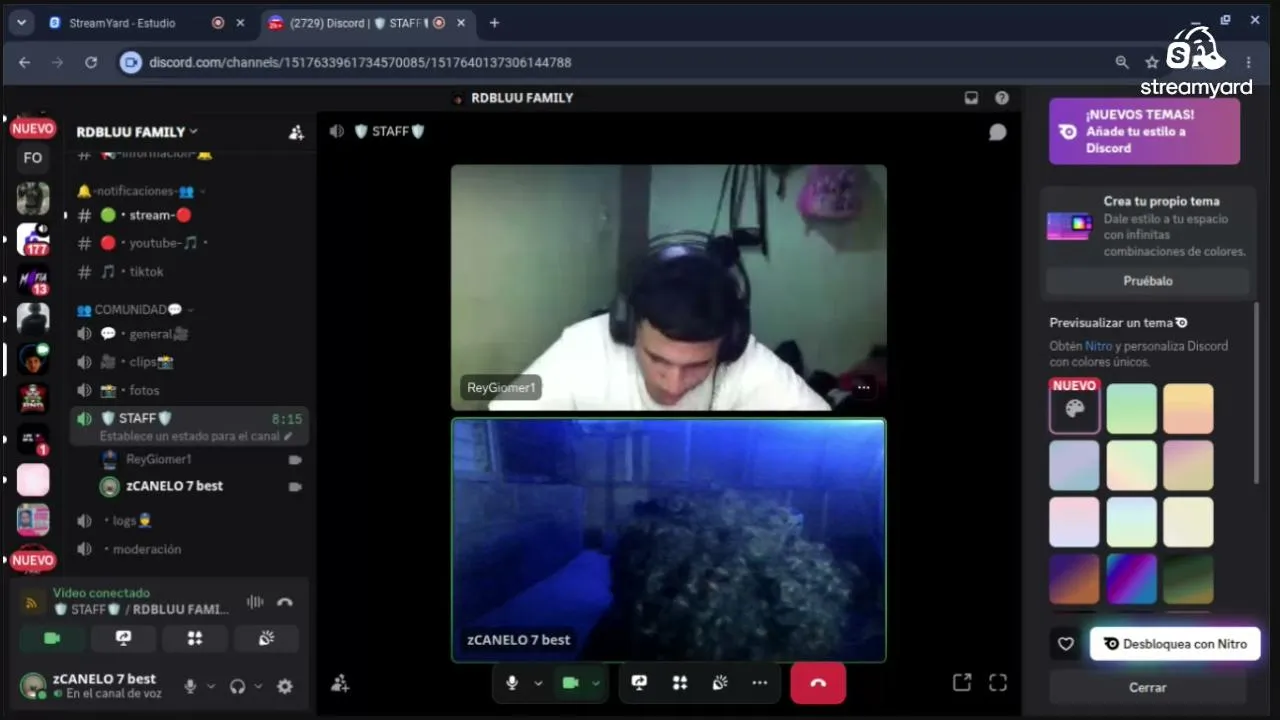The width and height of the screenshot is (1280, 720).
Task: Open the output device arrow beside headphones
Action: coord(258,686)
